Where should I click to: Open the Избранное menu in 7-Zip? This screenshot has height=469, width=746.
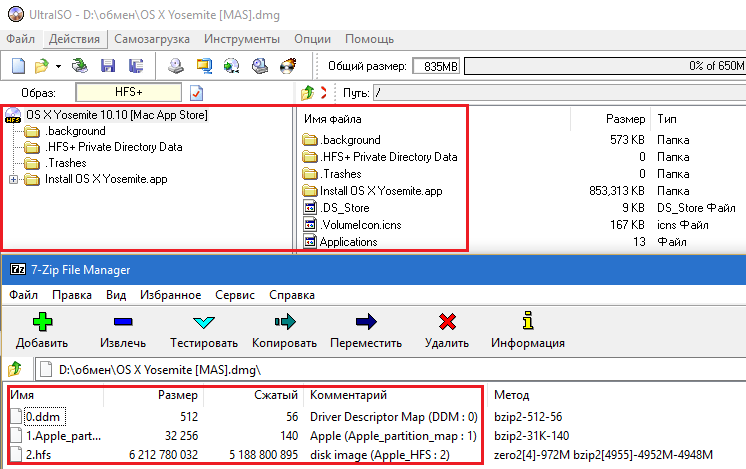click(x=170, y=295)
